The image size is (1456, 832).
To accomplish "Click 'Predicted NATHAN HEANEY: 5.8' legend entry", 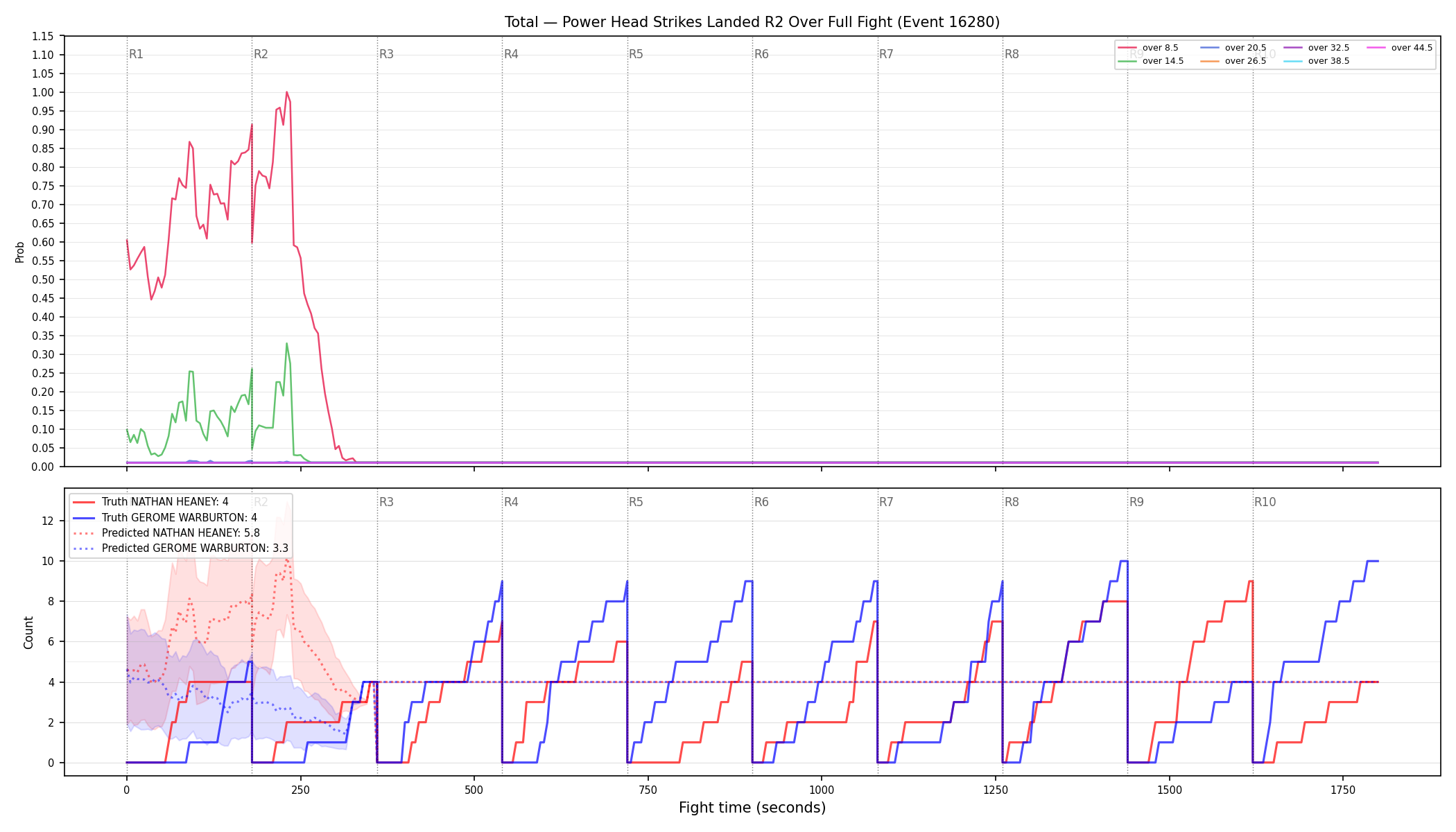I will [166, 533].
